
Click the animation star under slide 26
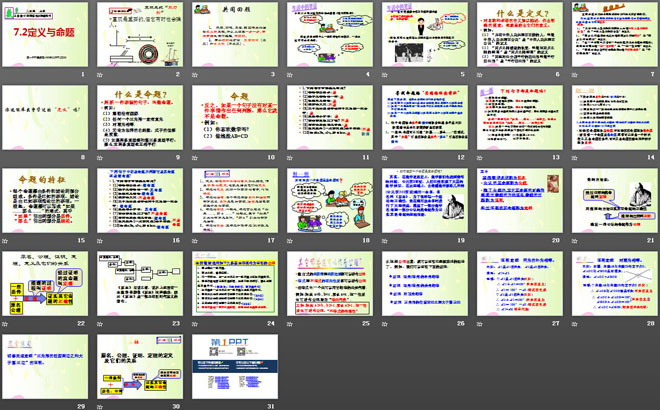(x=385, y=324)
